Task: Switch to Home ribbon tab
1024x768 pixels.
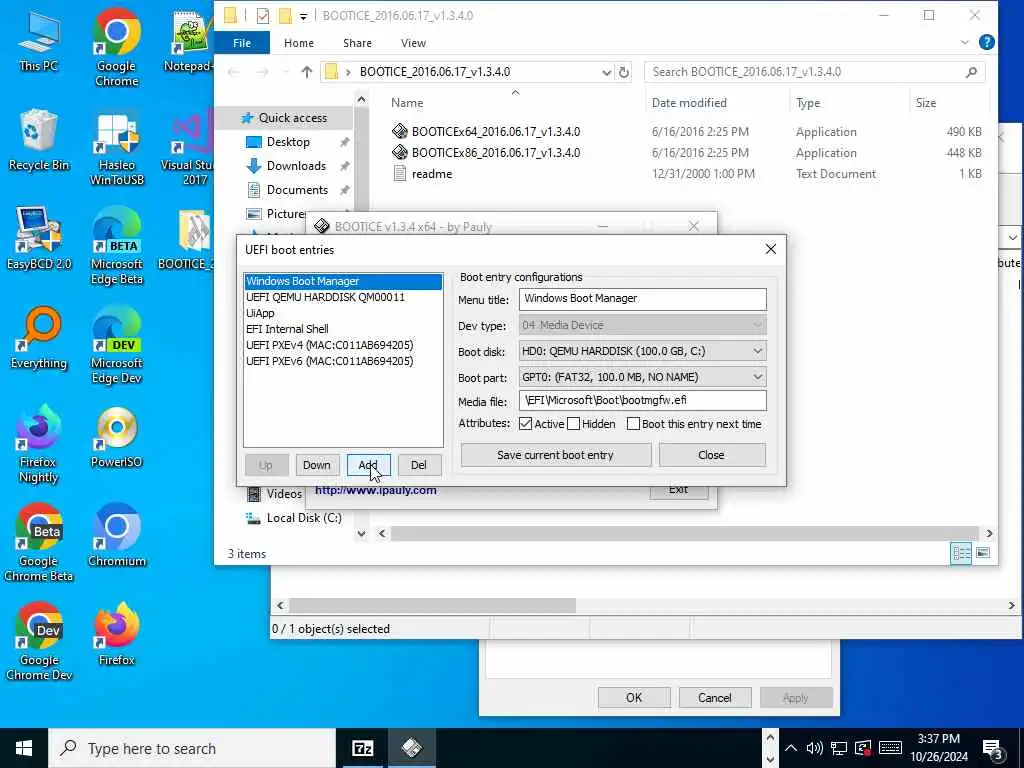Action: (x=299, y=42)
